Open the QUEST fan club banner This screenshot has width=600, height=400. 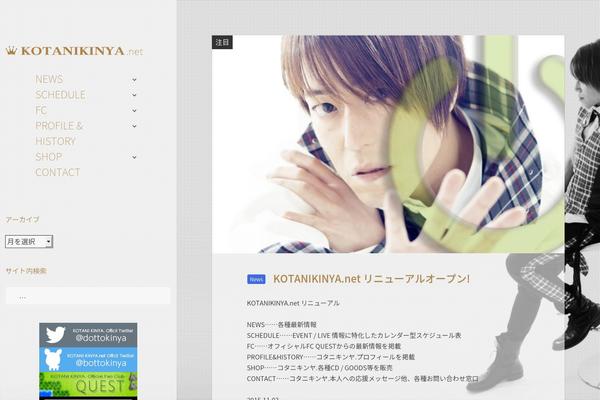88,385
